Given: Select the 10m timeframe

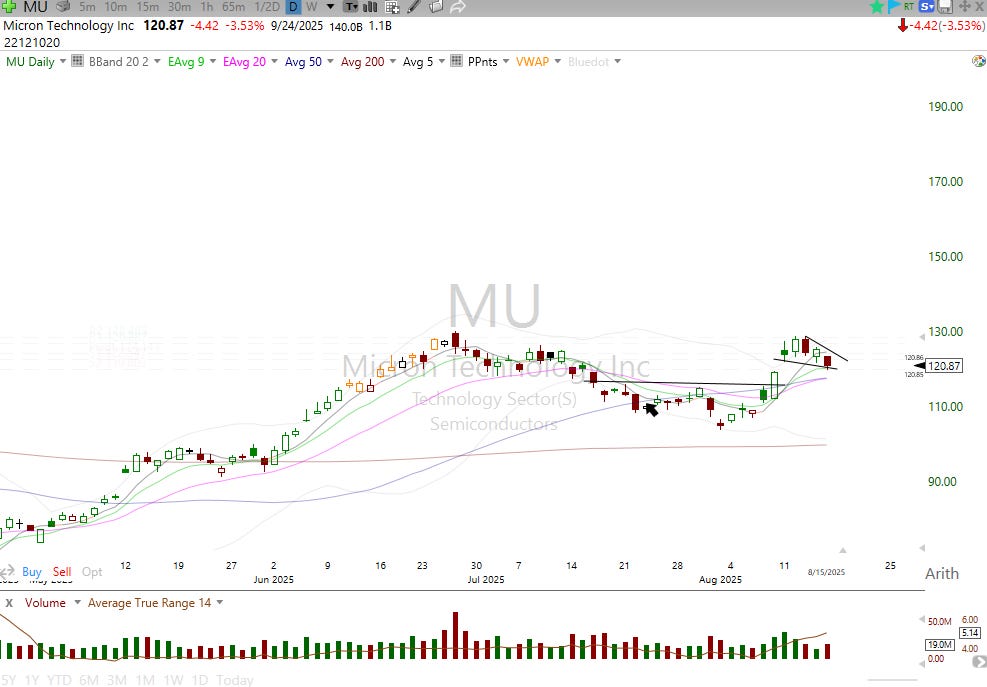Looking at the screenshot, I should click(115, 7).
